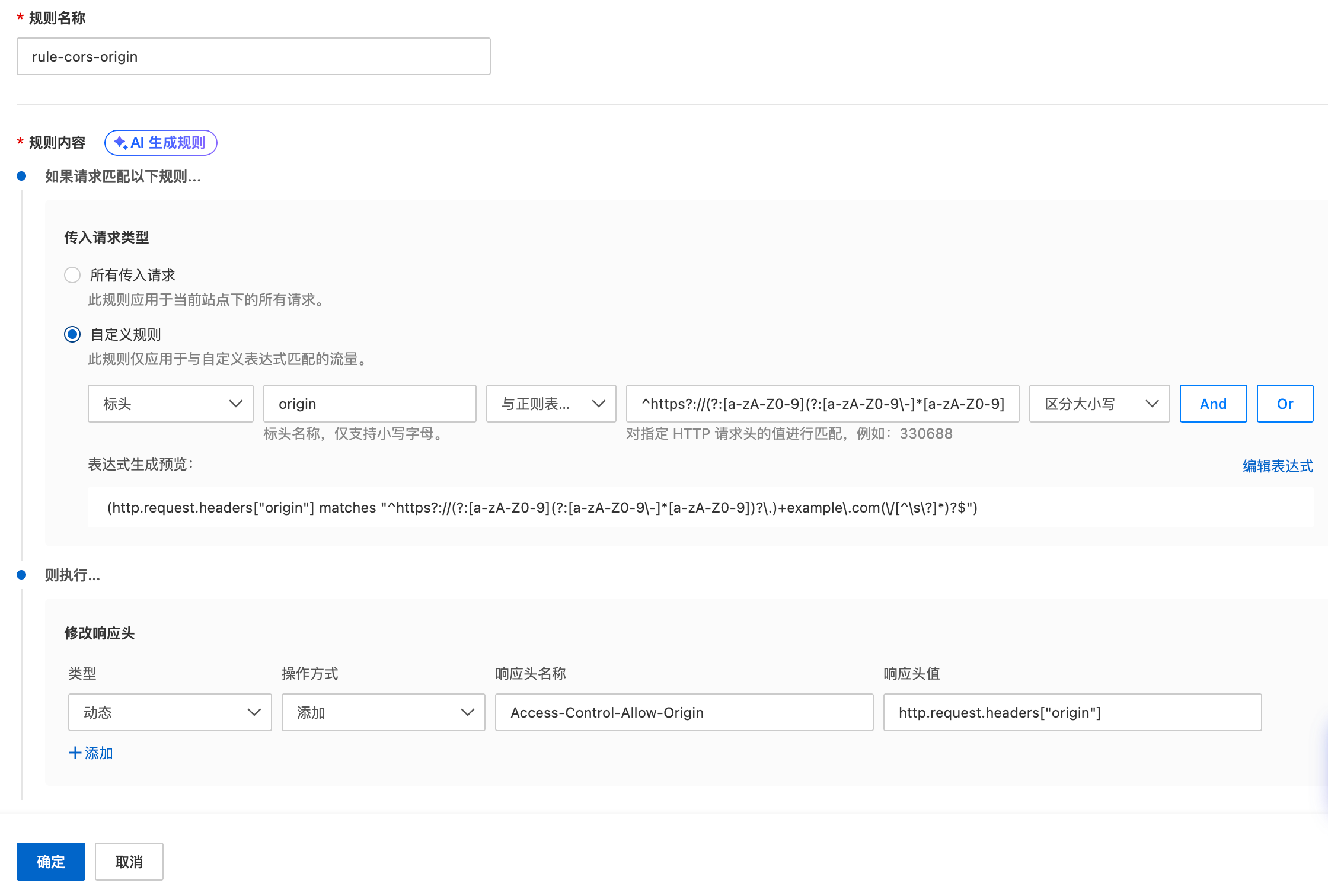Select the 自定义规则 radio option
Viewport: 1328px width, 896px height.
(72, 334)
